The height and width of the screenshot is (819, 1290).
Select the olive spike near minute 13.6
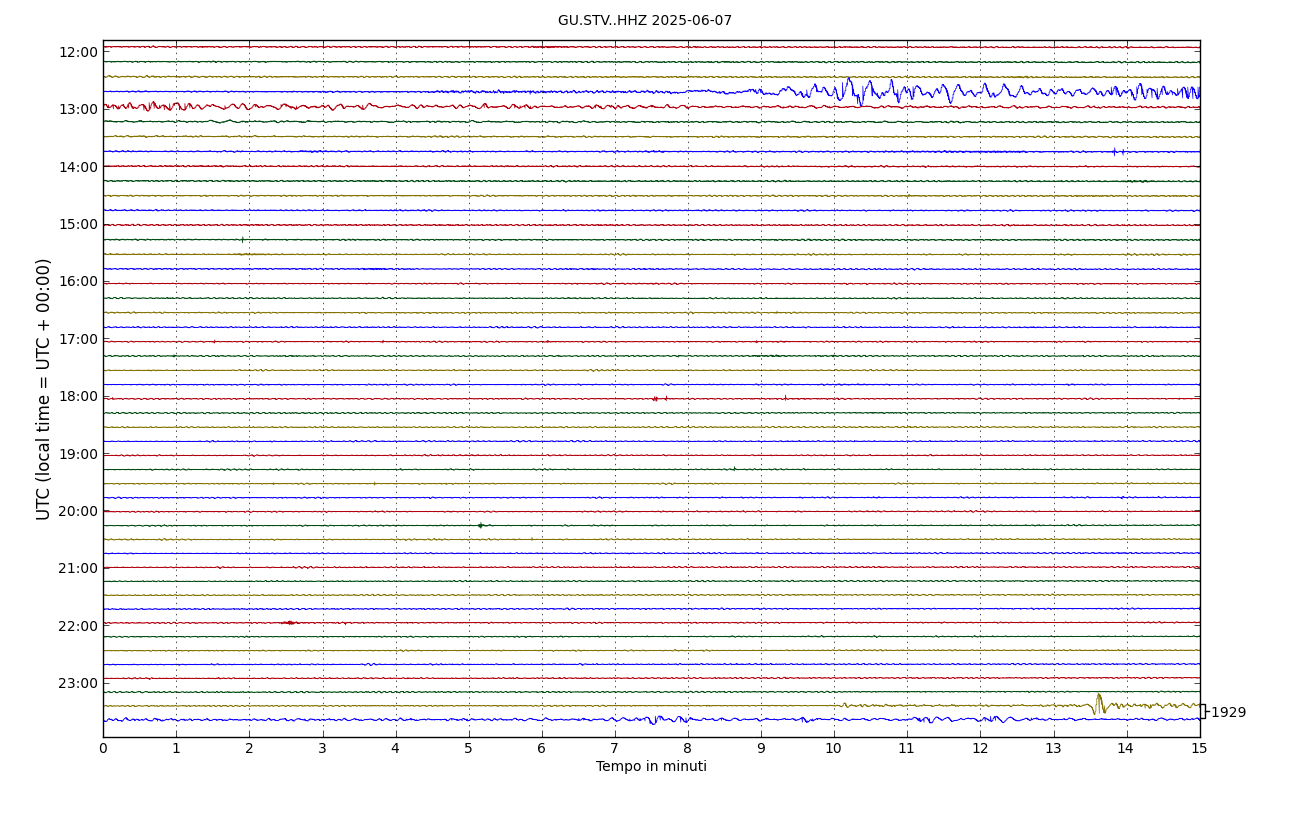coord(1098,703)
